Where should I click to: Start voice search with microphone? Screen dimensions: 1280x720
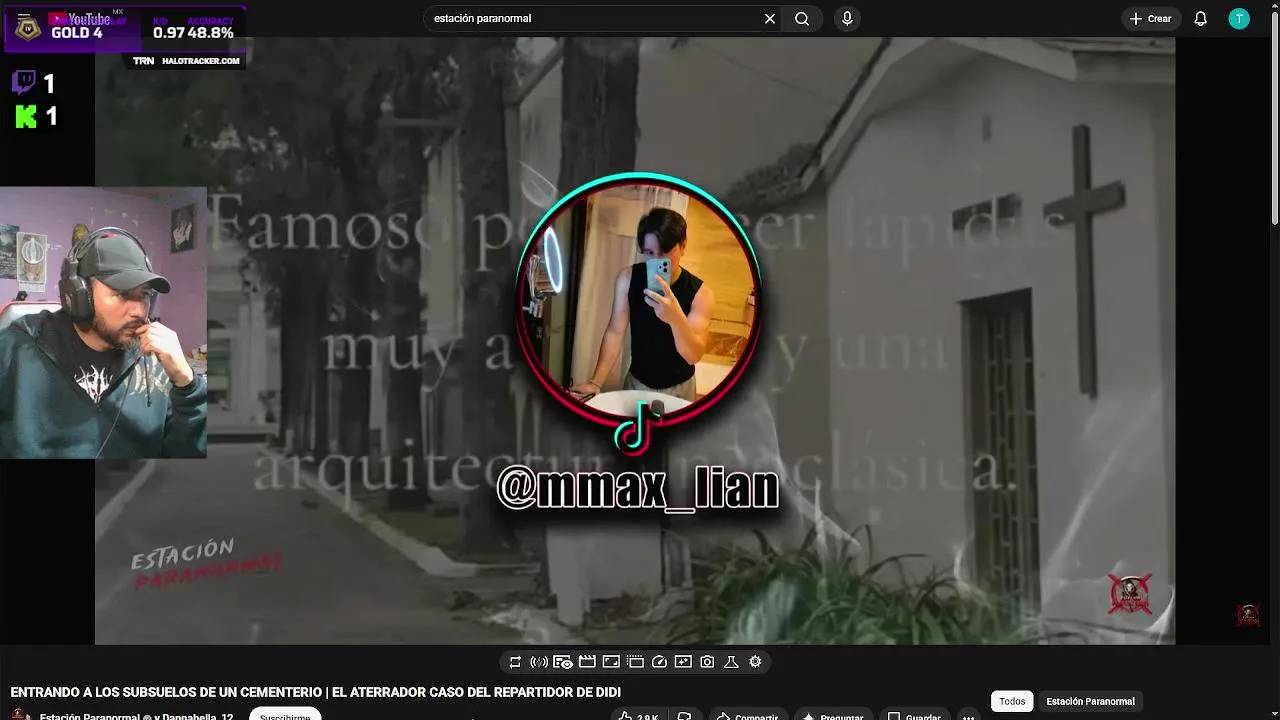pyautogui.click(x=847, y=18)
